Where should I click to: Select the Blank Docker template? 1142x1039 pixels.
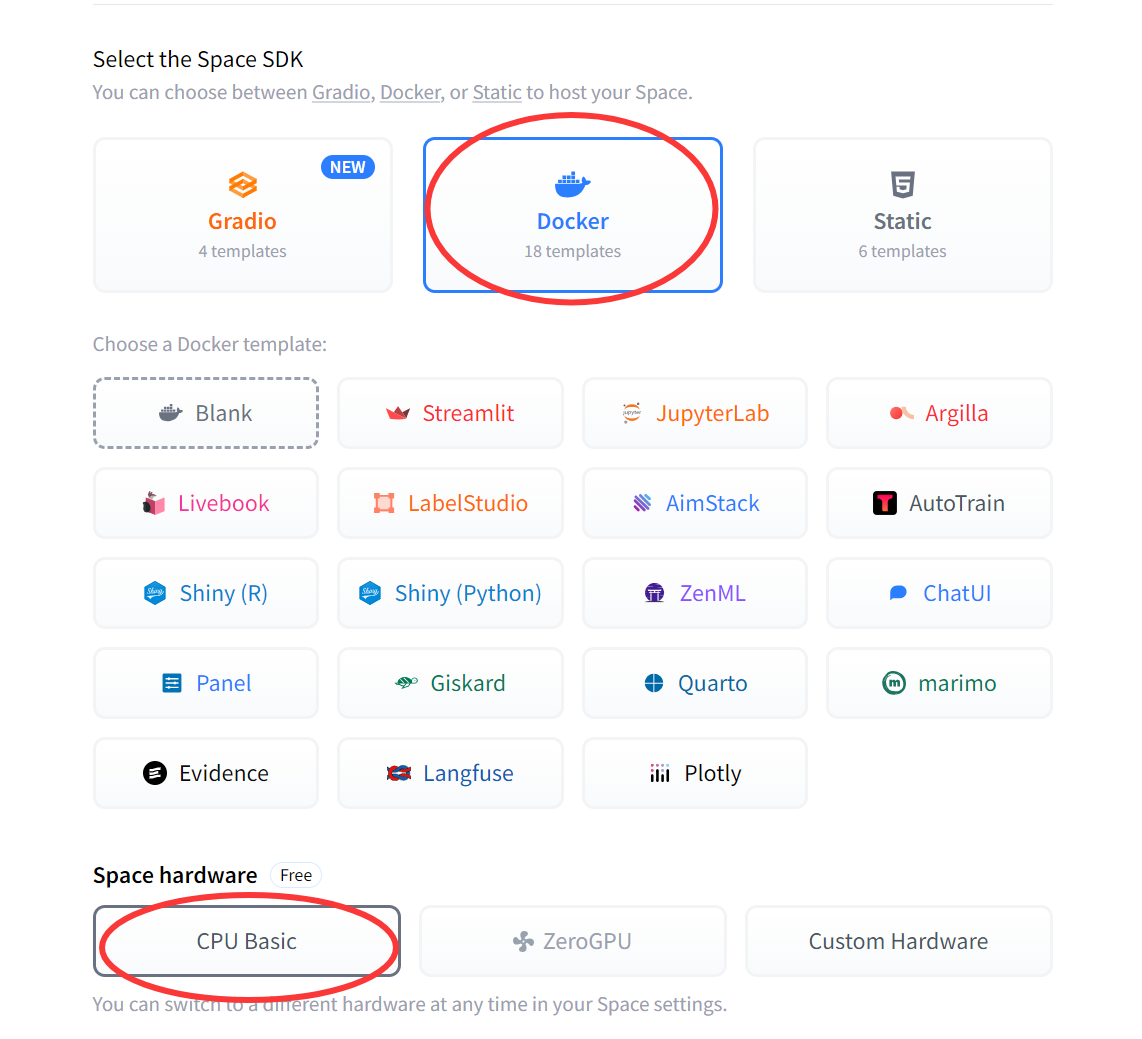point(206,413)
